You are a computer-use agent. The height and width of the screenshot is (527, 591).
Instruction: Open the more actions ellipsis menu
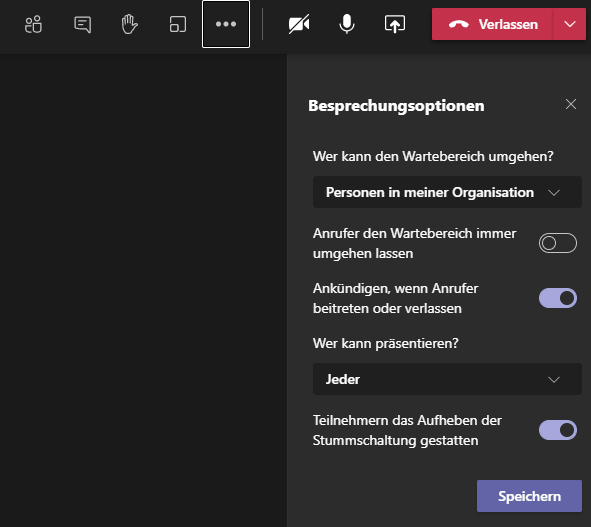(x=226, y=24)
